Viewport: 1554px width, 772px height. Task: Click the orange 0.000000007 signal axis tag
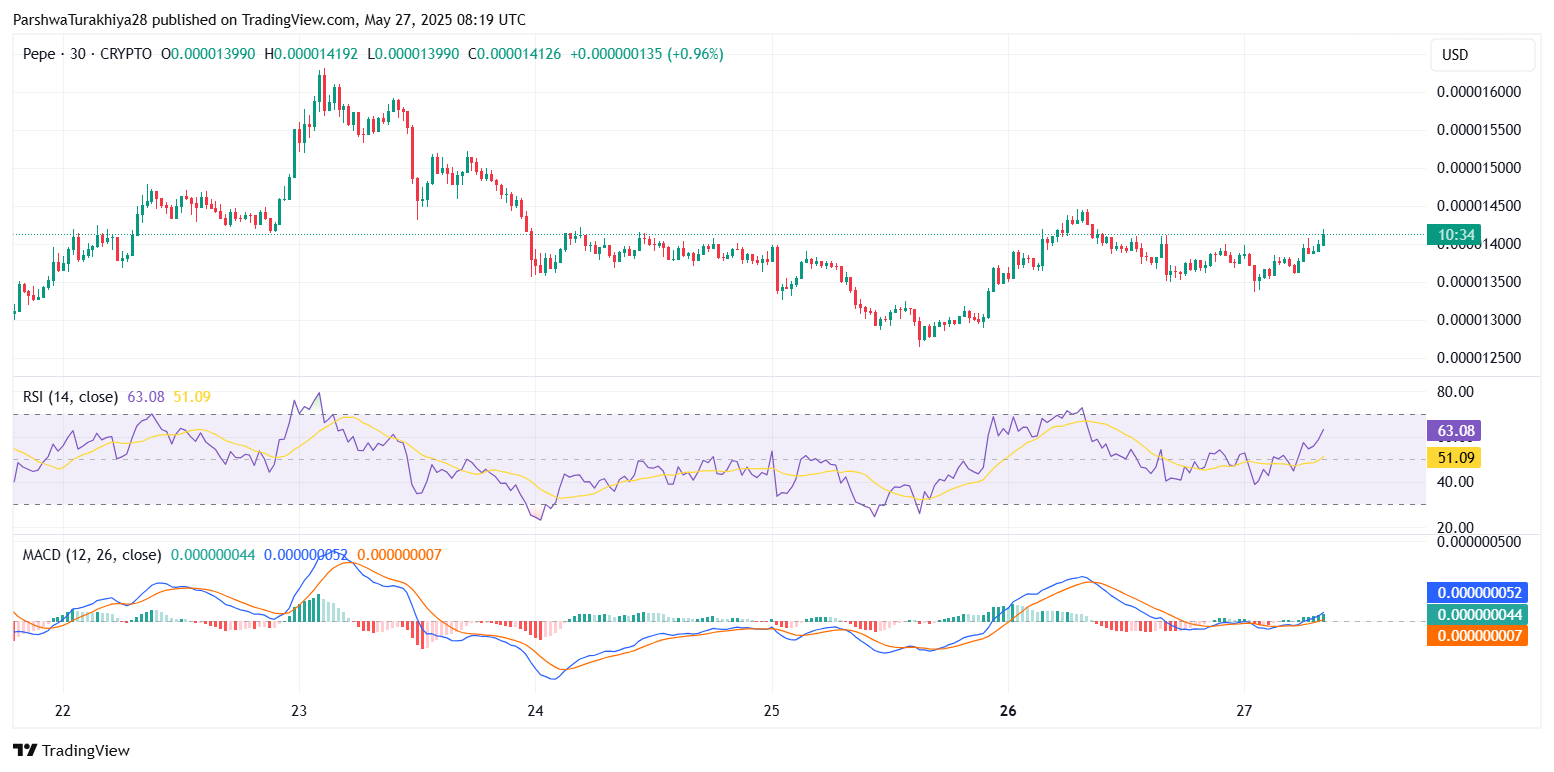point(1476,635)
